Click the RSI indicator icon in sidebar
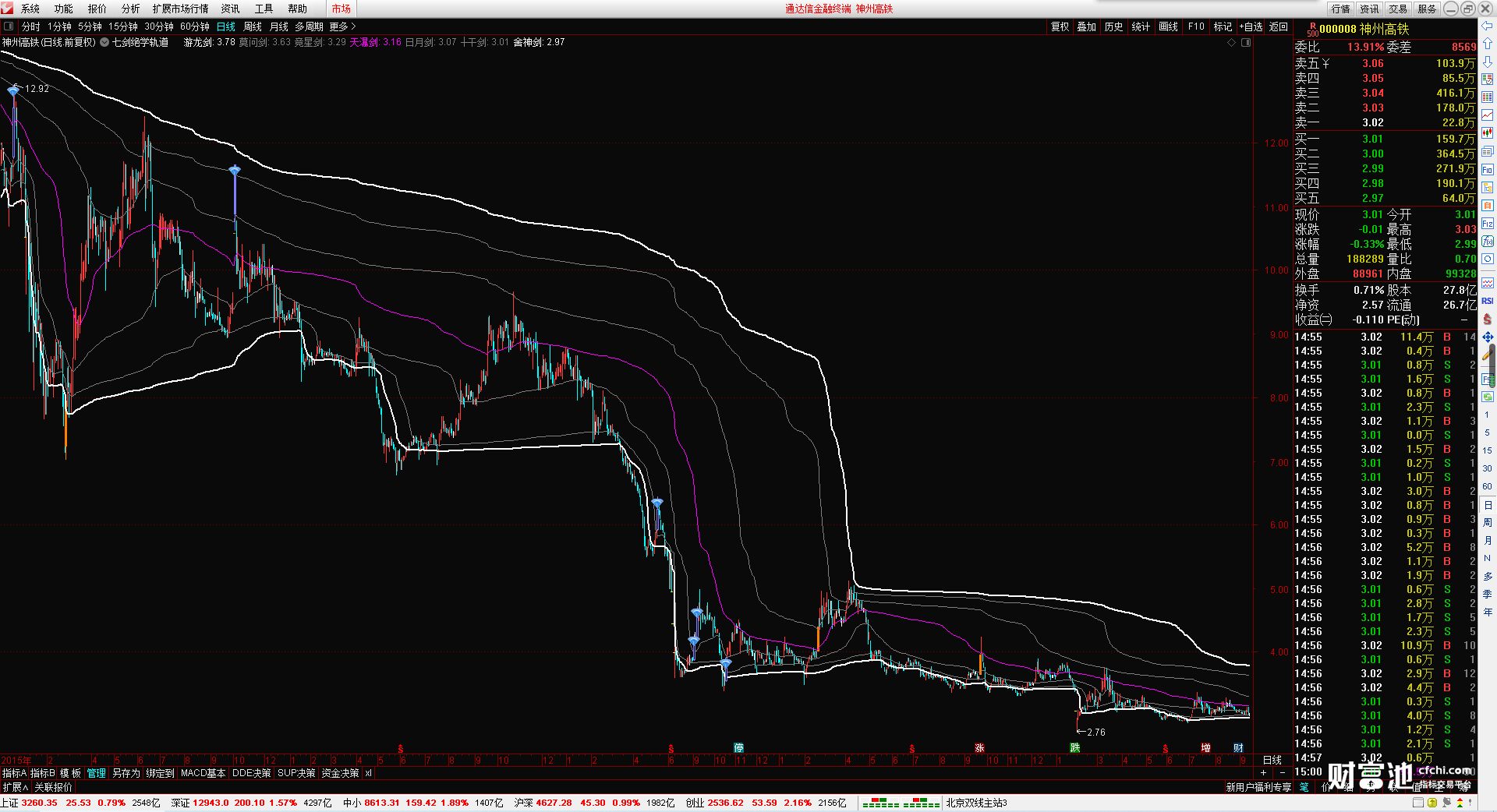The width and height of the screenshot is (1497, 812). point(1488,301)
